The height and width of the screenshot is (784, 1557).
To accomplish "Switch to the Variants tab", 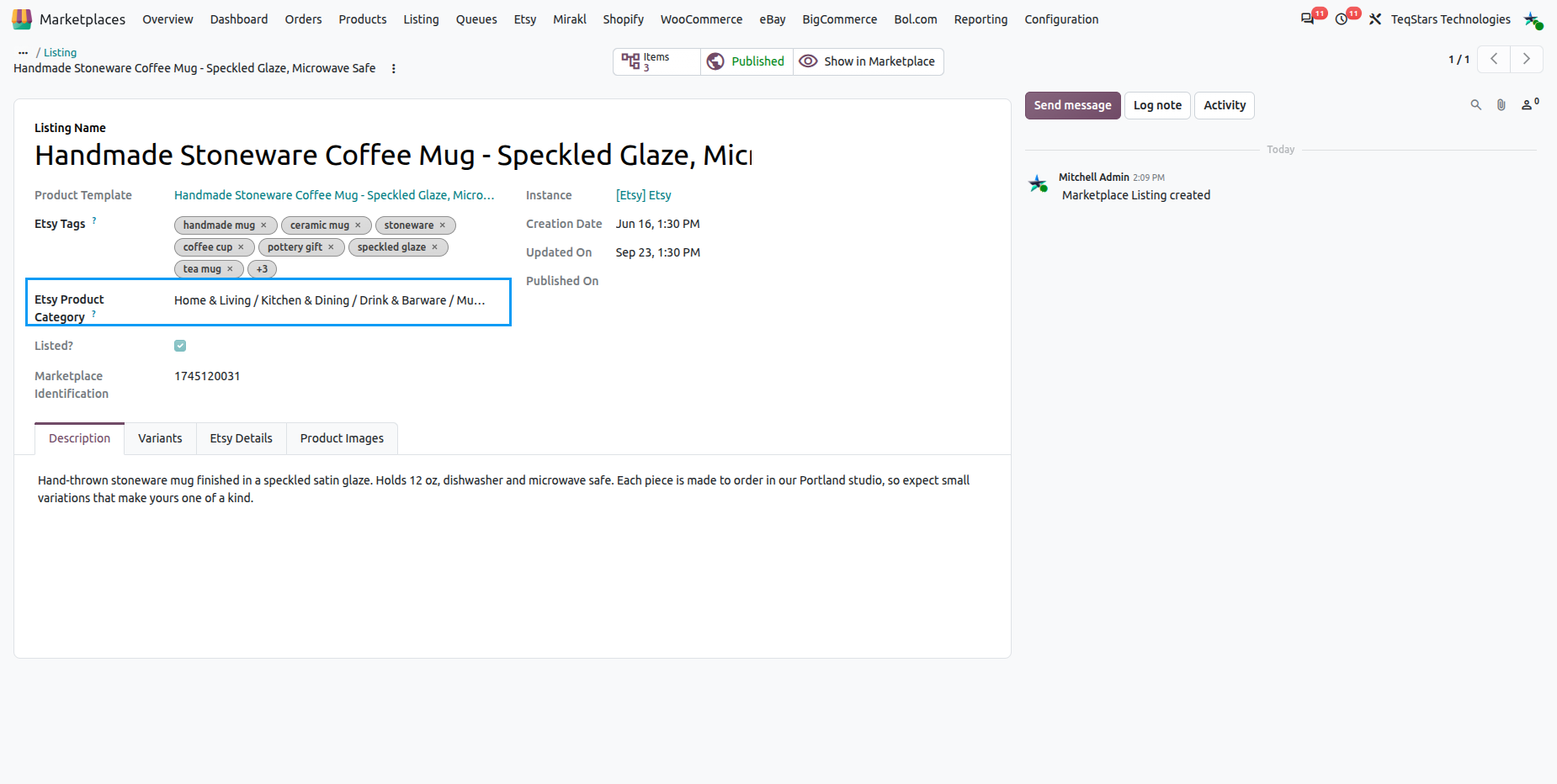I will pyautogui.click(x=160, y=438).
